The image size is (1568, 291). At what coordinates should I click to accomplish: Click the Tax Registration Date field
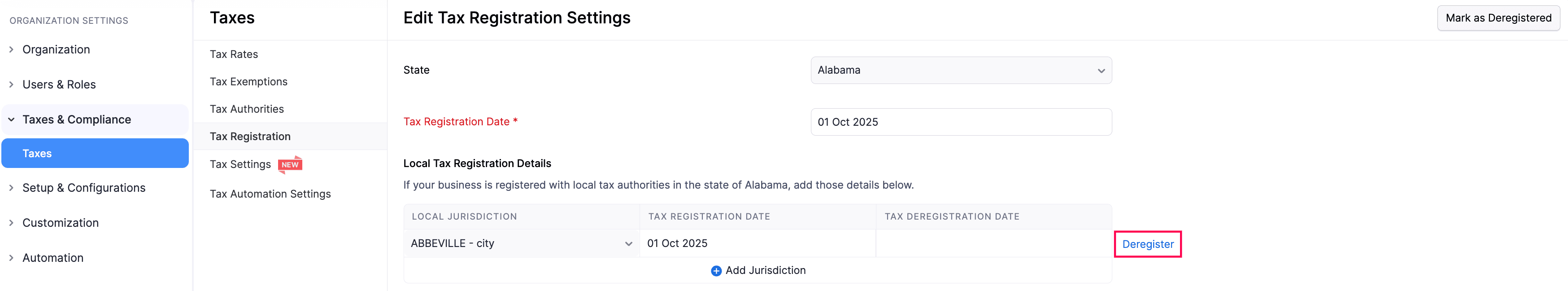coord(961,122)
